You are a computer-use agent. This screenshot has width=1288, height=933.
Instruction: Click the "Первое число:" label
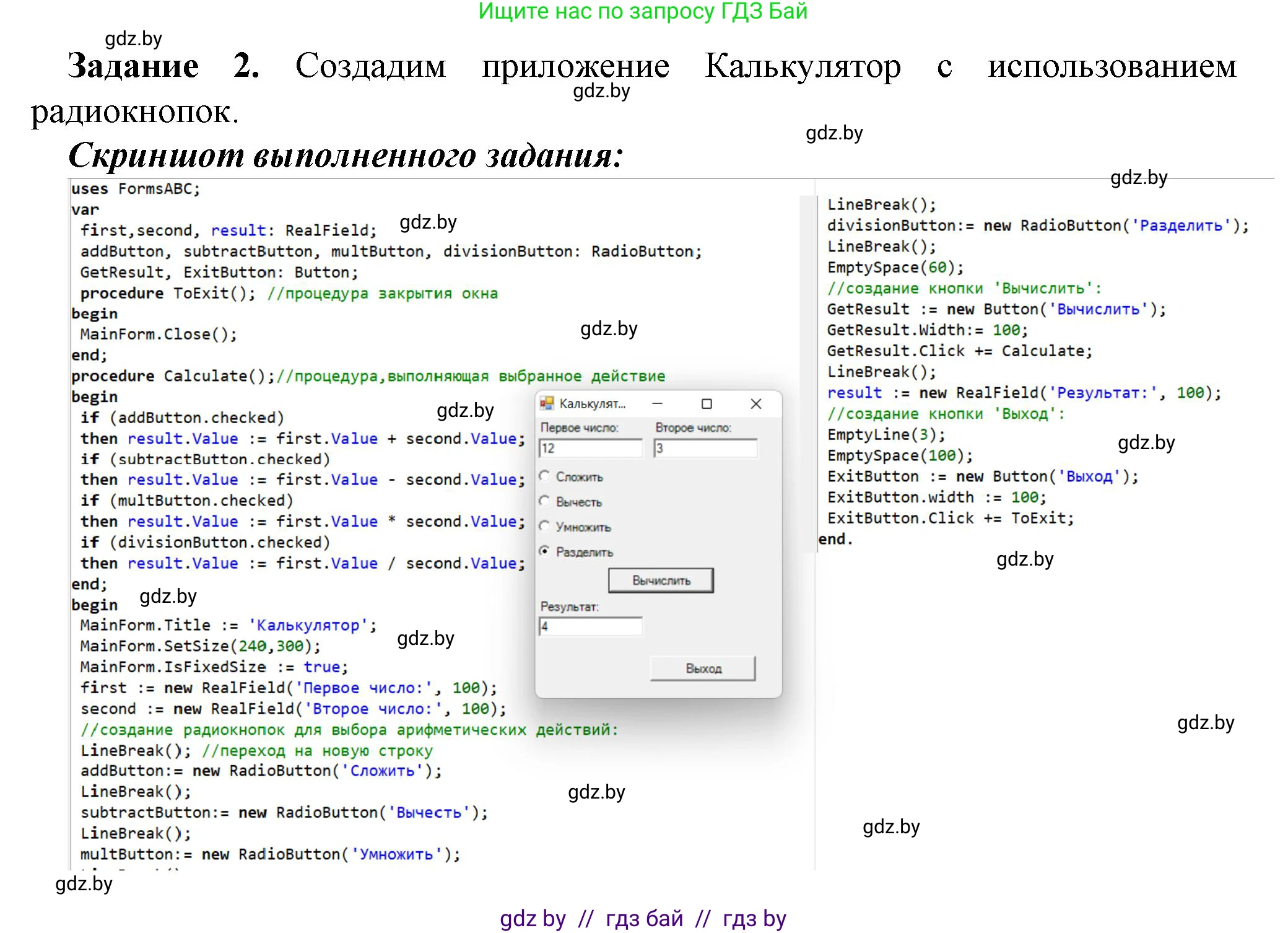(581, 427)
